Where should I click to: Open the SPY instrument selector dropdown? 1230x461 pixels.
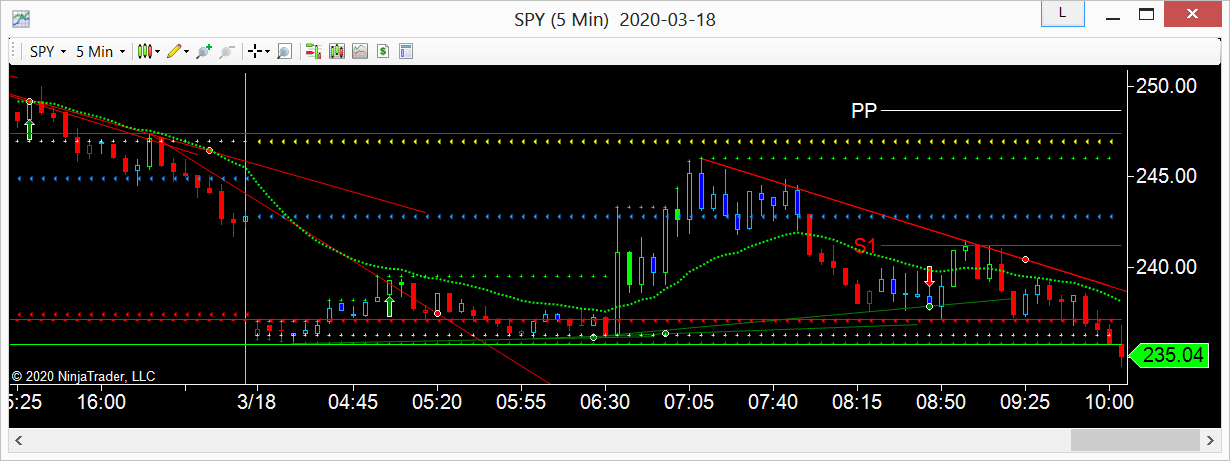tap(47, 51)
